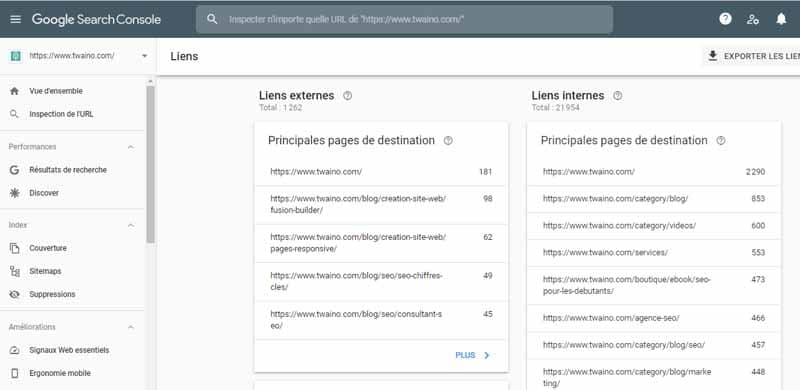Open the seo-chiffres-cles external link row

[381, 282]
